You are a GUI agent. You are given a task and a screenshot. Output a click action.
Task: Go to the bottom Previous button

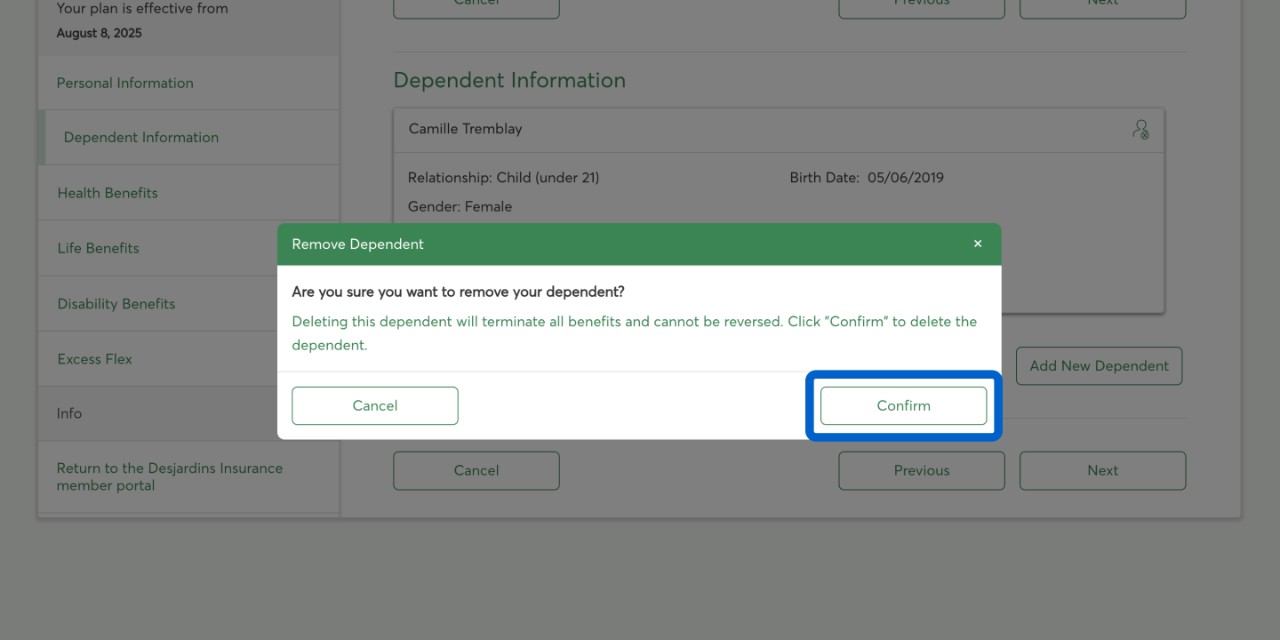[x=921, y=471]
